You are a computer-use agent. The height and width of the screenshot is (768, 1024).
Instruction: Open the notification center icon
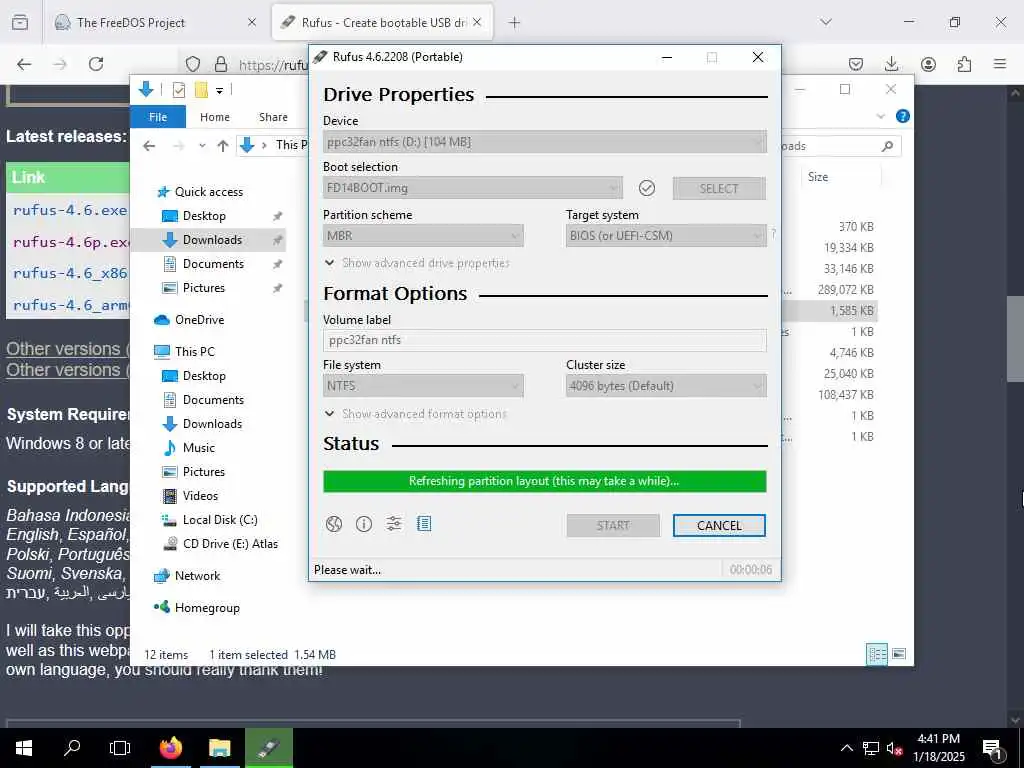[x=992, y=748]
